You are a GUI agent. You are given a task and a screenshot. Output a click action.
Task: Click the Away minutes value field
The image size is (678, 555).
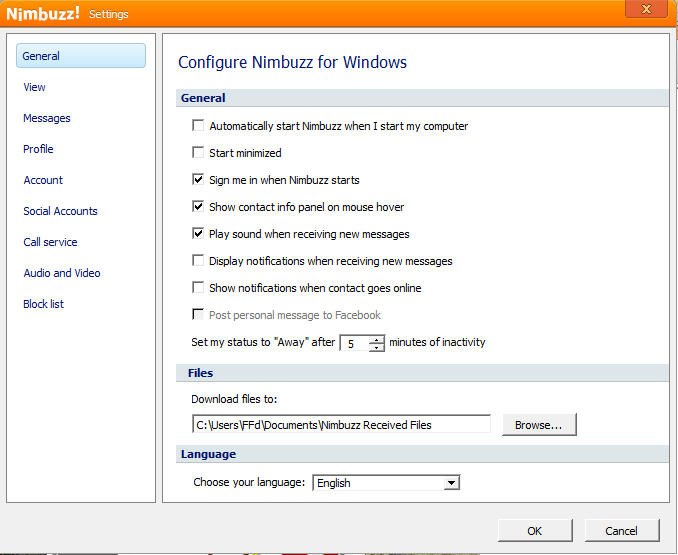coord(354,344)
